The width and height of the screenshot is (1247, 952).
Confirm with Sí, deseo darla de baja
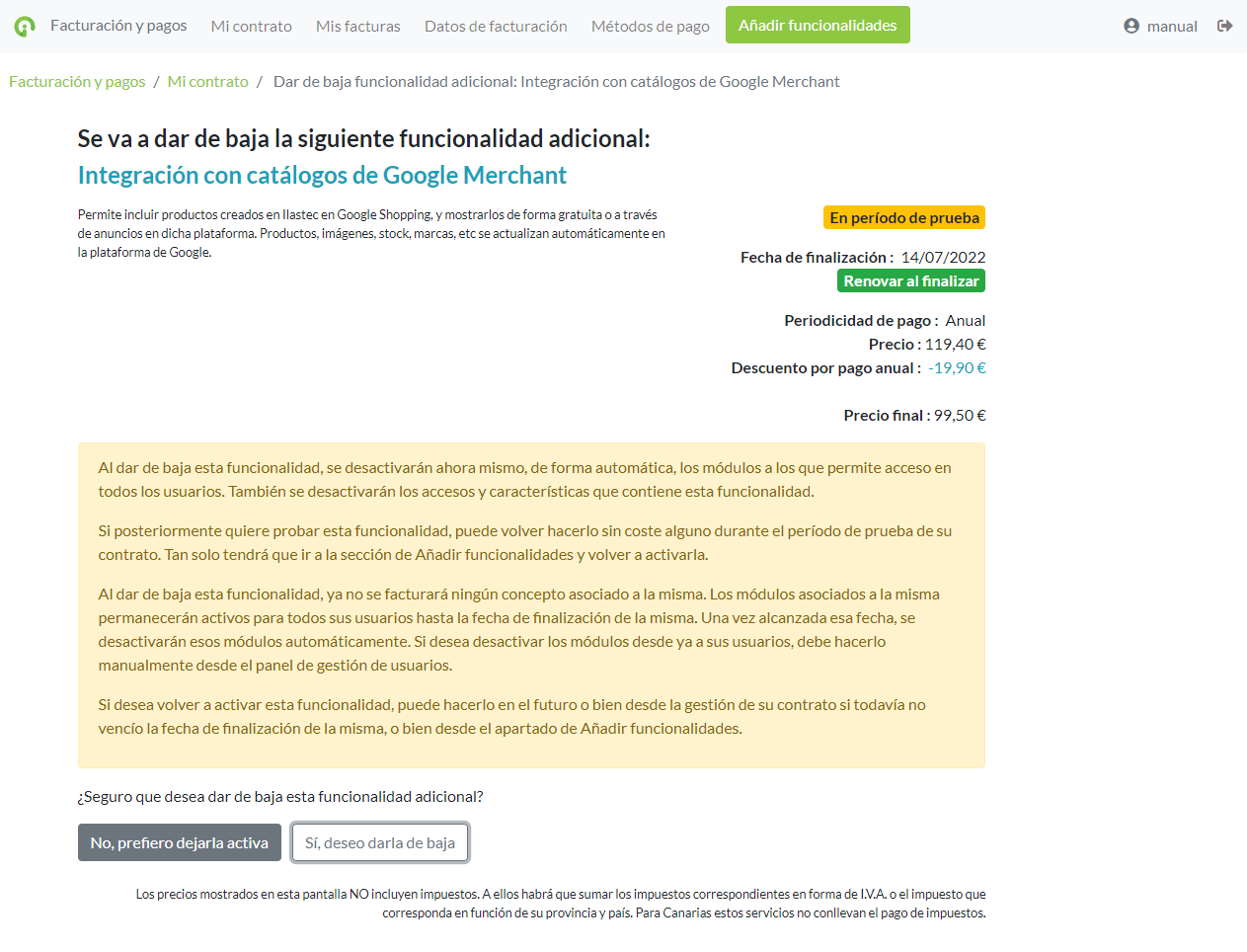pyautogui.click(x=379, y=843)
